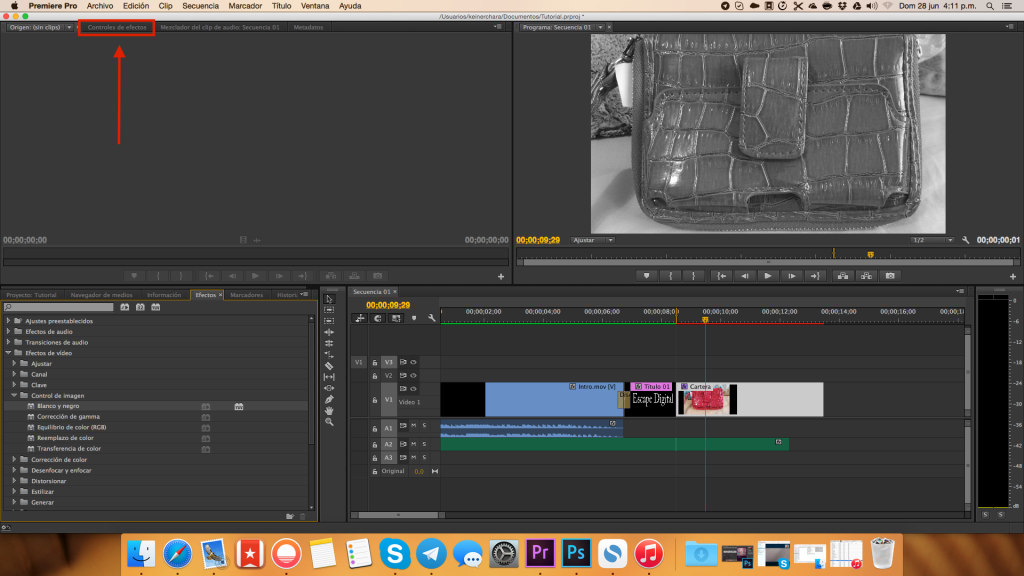Screen dimensions: 1024x576
Task: Solo audio track A2 with the S button
Action: 424,444
